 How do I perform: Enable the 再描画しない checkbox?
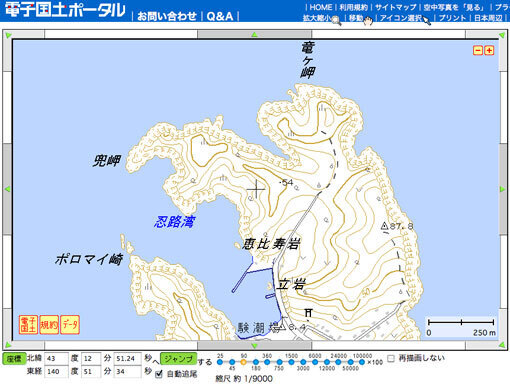click(x=391, y=358)
